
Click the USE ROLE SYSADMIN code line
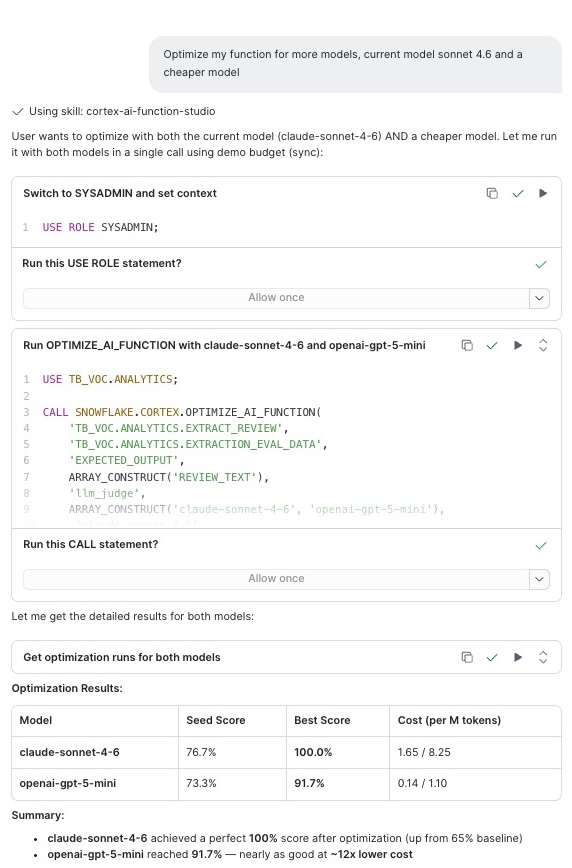[100, 227]
